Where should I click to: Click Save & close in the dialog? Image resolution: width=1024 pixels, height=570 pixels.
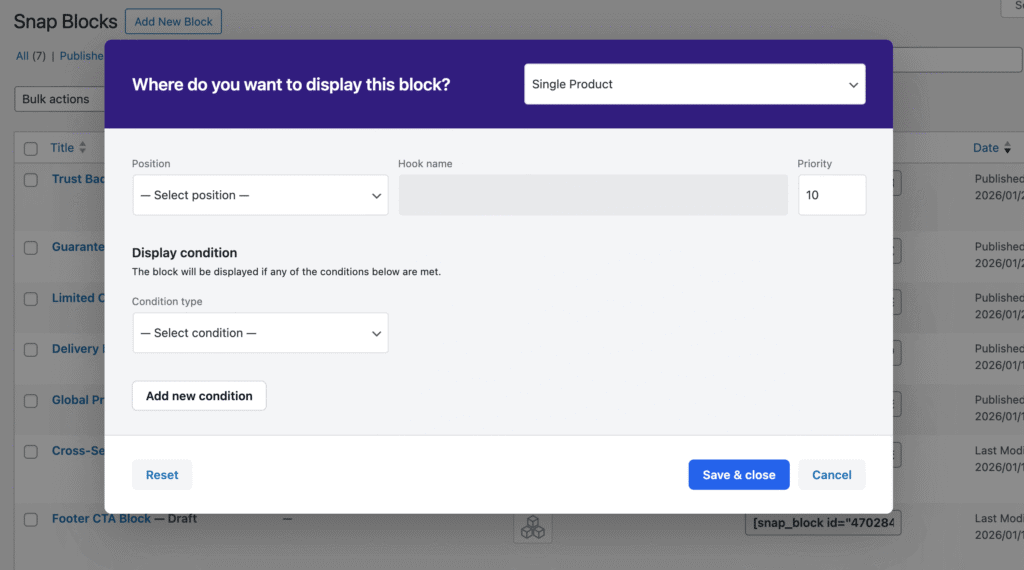coord(738,475)
